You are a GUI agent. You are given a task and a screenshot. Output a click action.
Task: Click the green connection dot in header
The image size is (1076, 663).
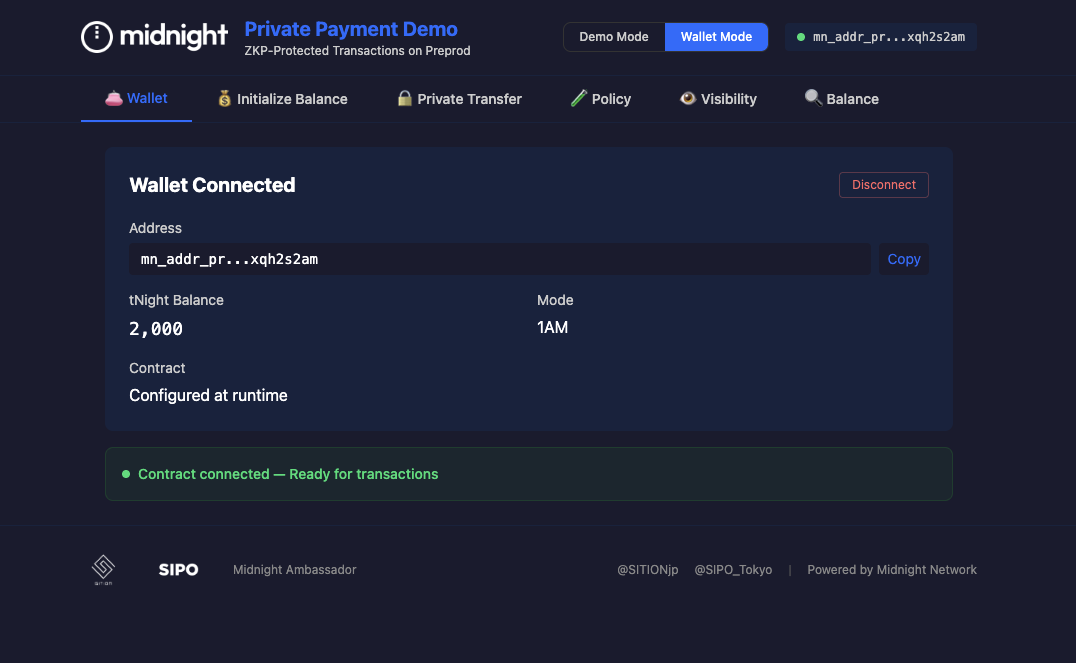801,37
